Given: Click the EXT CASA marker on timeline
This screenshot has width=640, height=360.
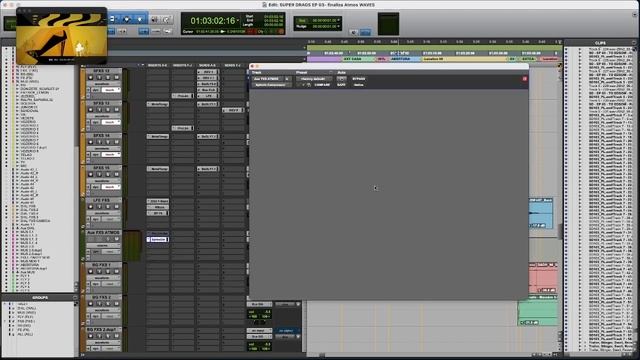Looking at the screenshot, I should [x=352, y=59].
